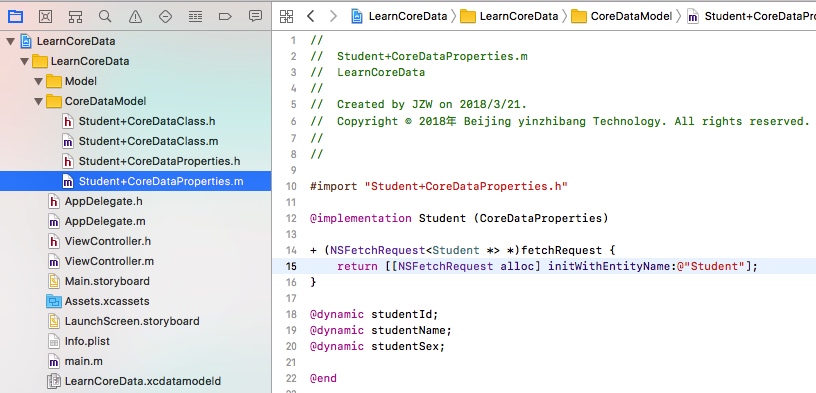The image size is (816, 393).
Task: Click the @dynamic studentSex line
Action: 378,346
